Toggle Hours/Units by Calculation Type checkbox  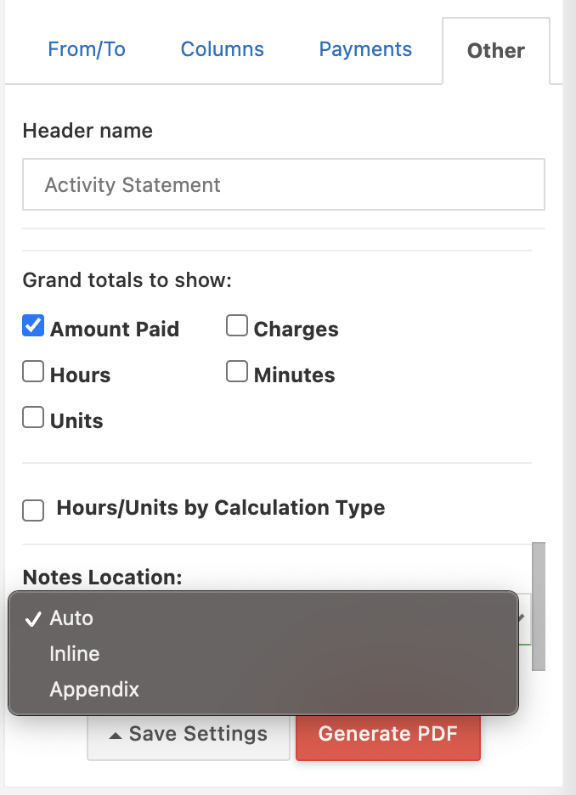(33, 510)
